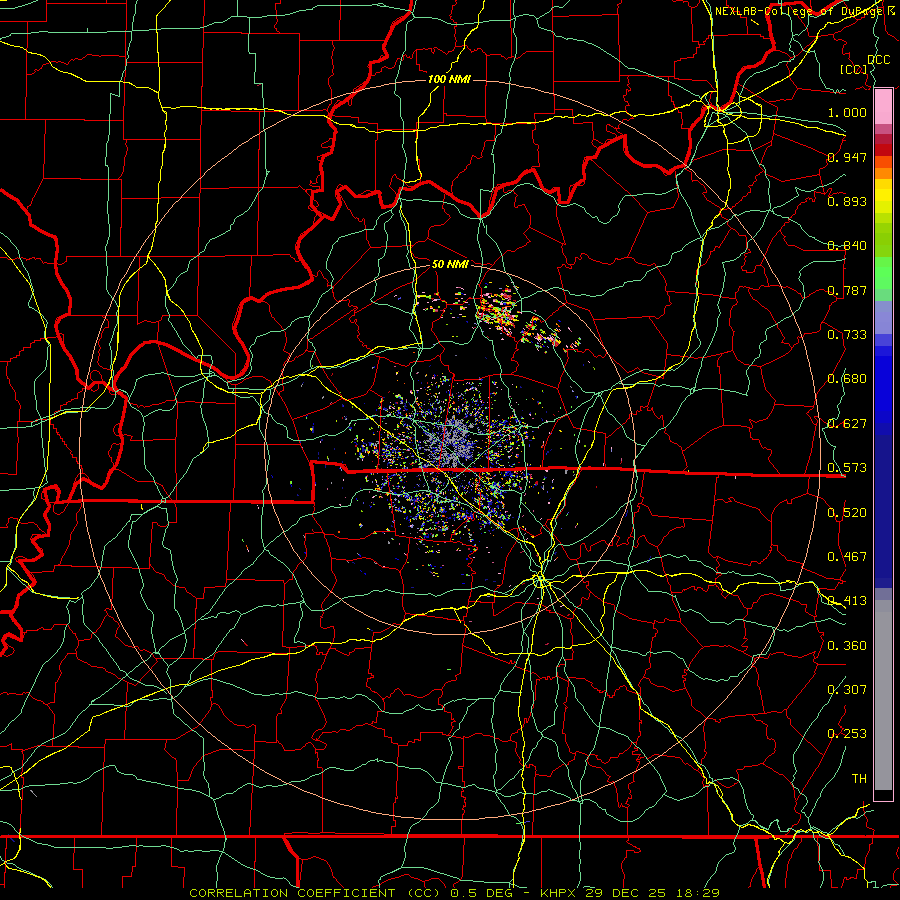The width and height of the screenshot is (900, 900).
Task: Click the 18:29 timestamp text
Action: point(697,893)
